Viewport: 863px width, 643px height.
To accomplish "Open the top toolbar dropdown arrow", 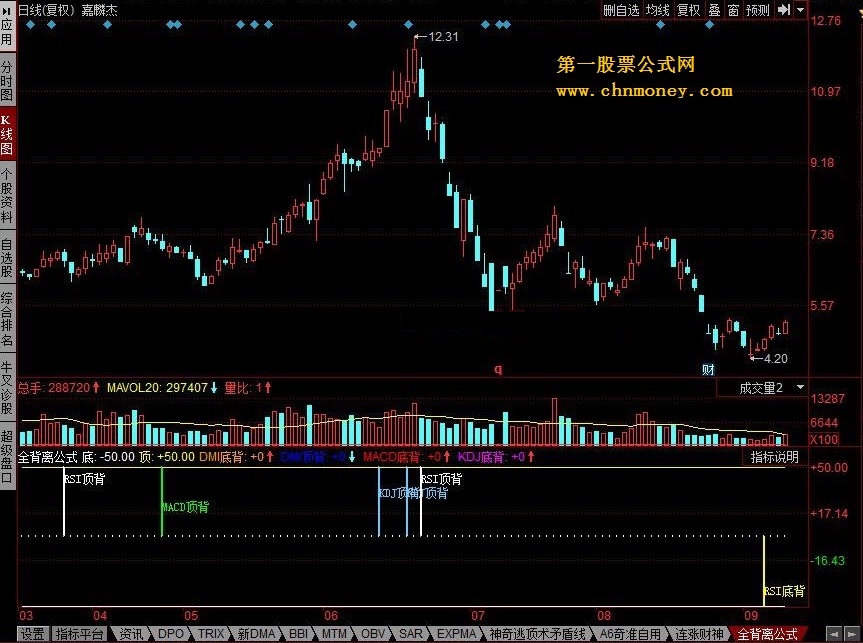I will tap(801, 10).
